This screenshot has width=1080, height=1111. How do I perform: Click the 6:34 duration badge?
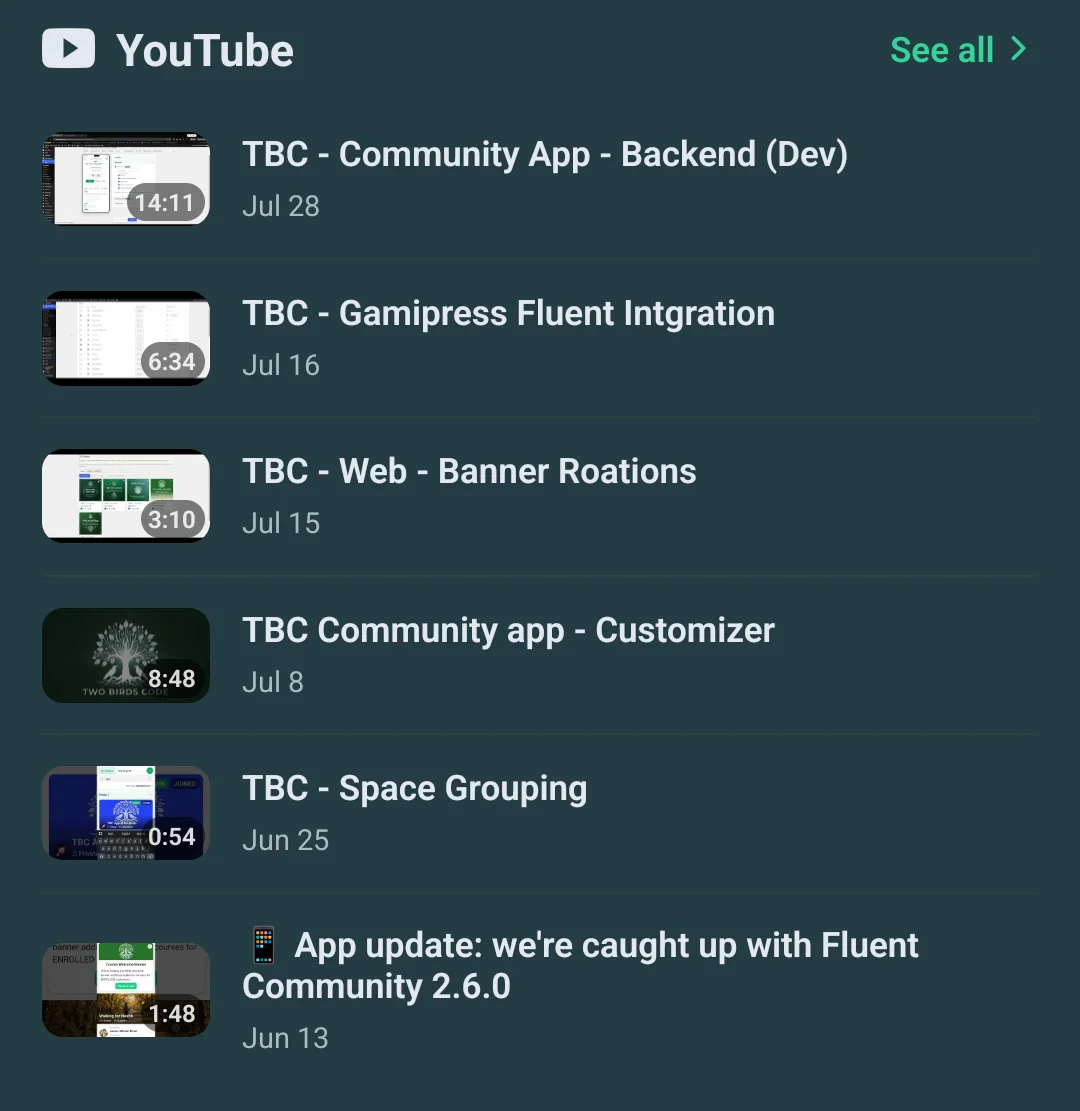[x=172, y=361]
